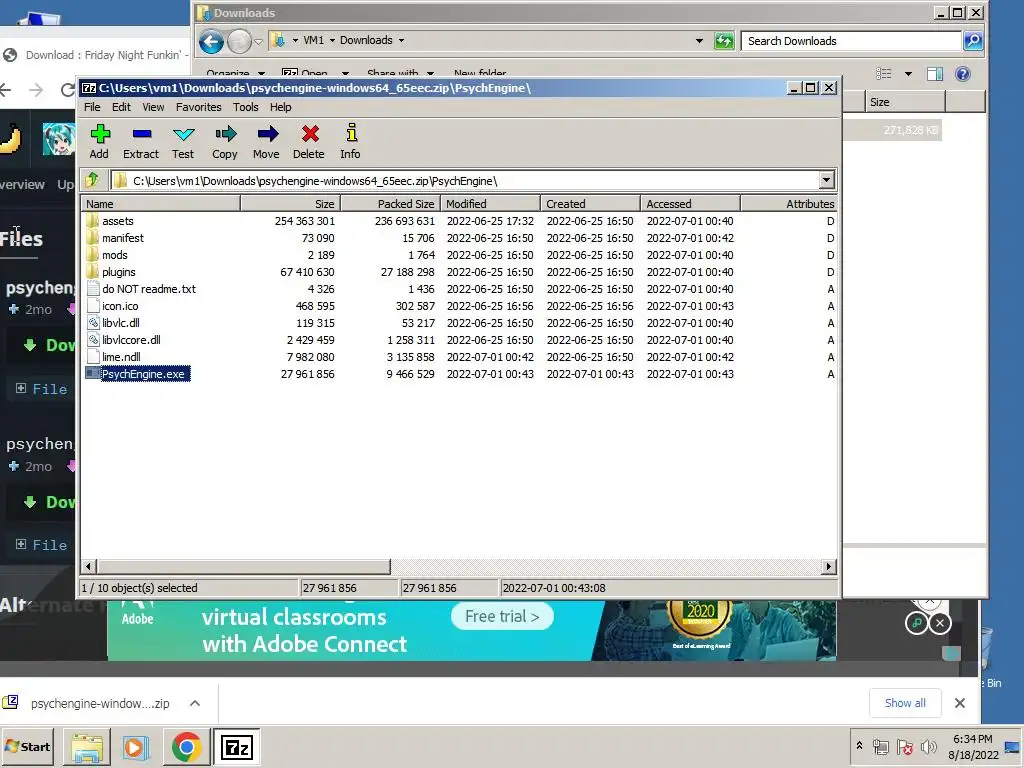Click 7-Zip taskbar button
This screenshot has width=1024, height=768.
pos(236,747)
